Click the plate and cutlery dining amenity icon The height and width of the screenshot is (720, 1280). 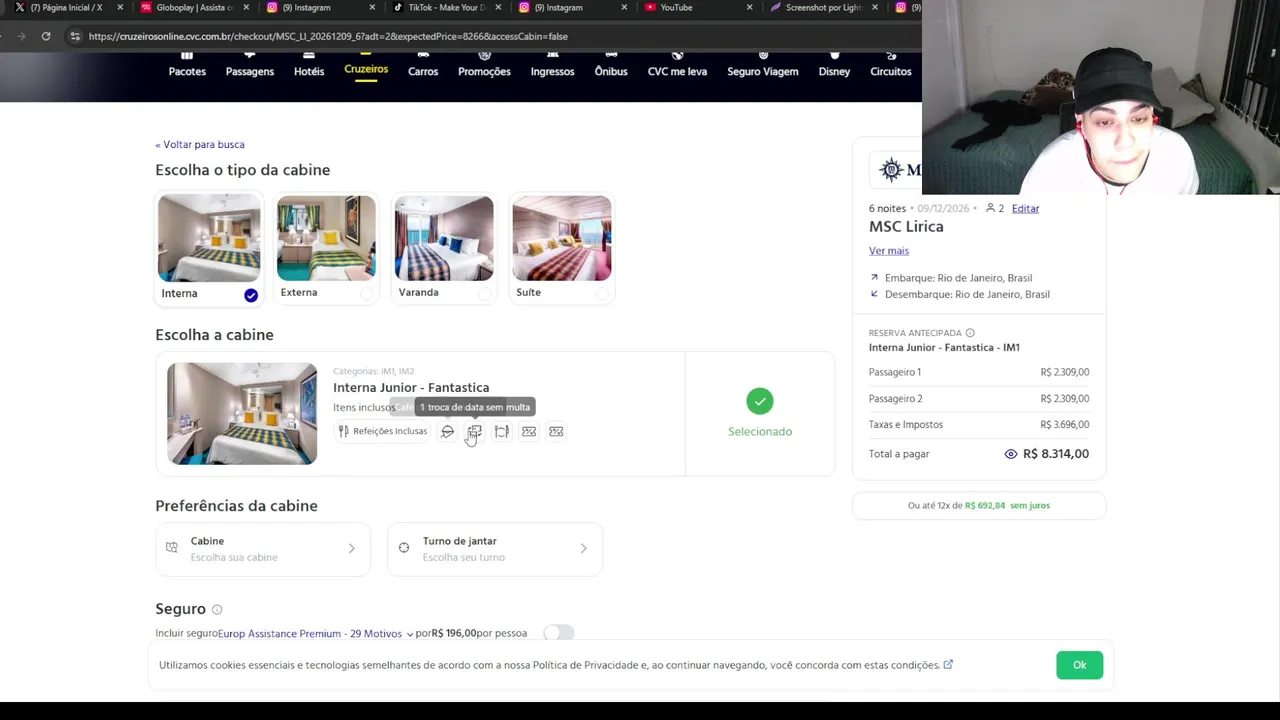(x=502, y=431)
